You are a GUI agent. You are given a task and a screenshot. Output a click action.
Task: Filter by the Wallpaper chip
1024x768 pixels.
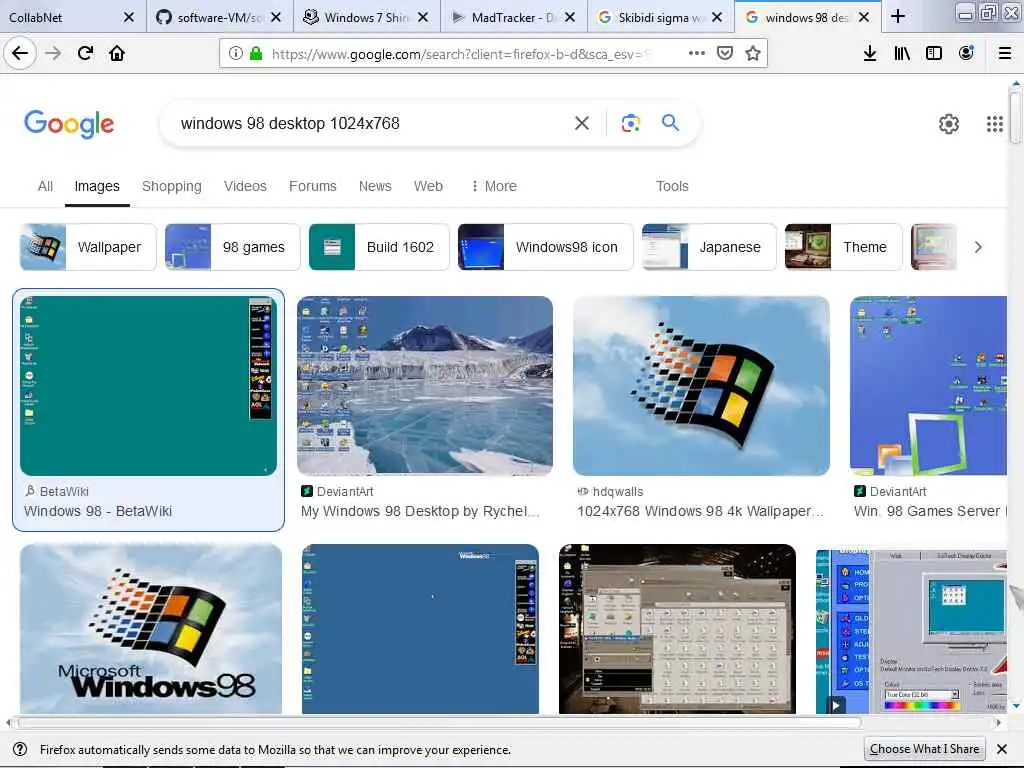click(x=88, y=247)
